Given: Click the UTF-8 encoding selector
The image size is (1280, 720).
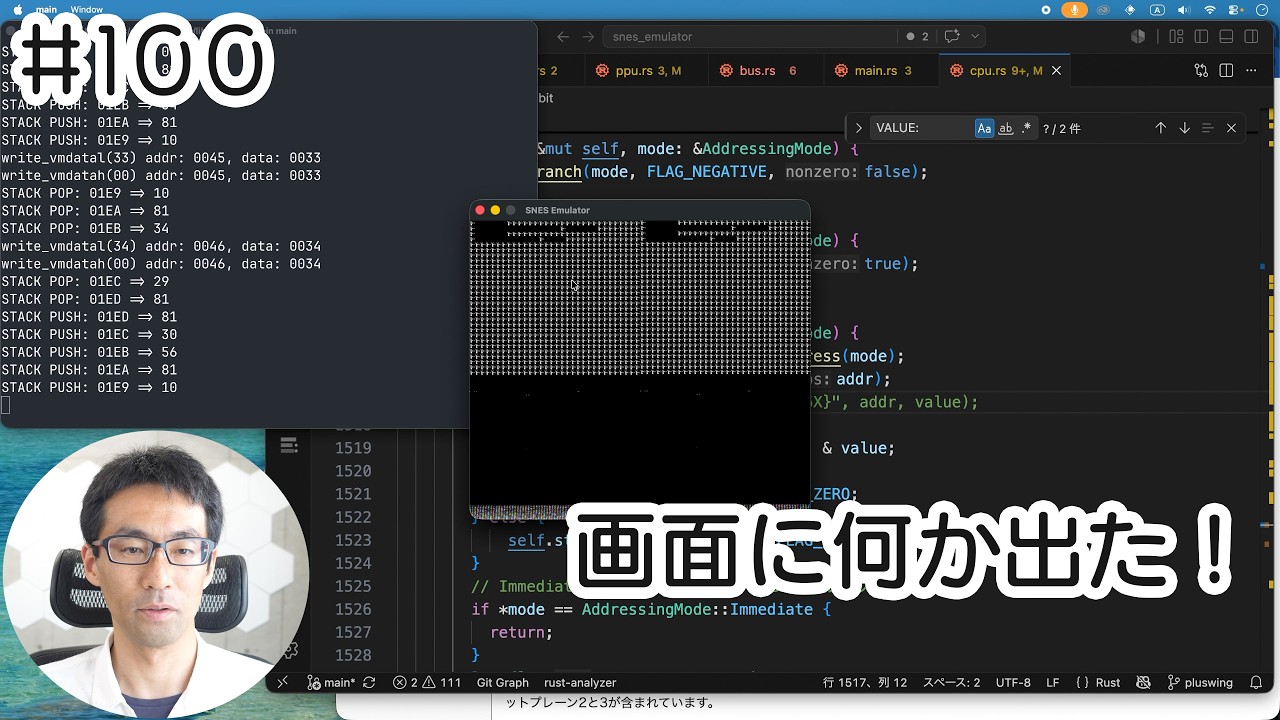Looking at the screenshot, I should 1013,682.
